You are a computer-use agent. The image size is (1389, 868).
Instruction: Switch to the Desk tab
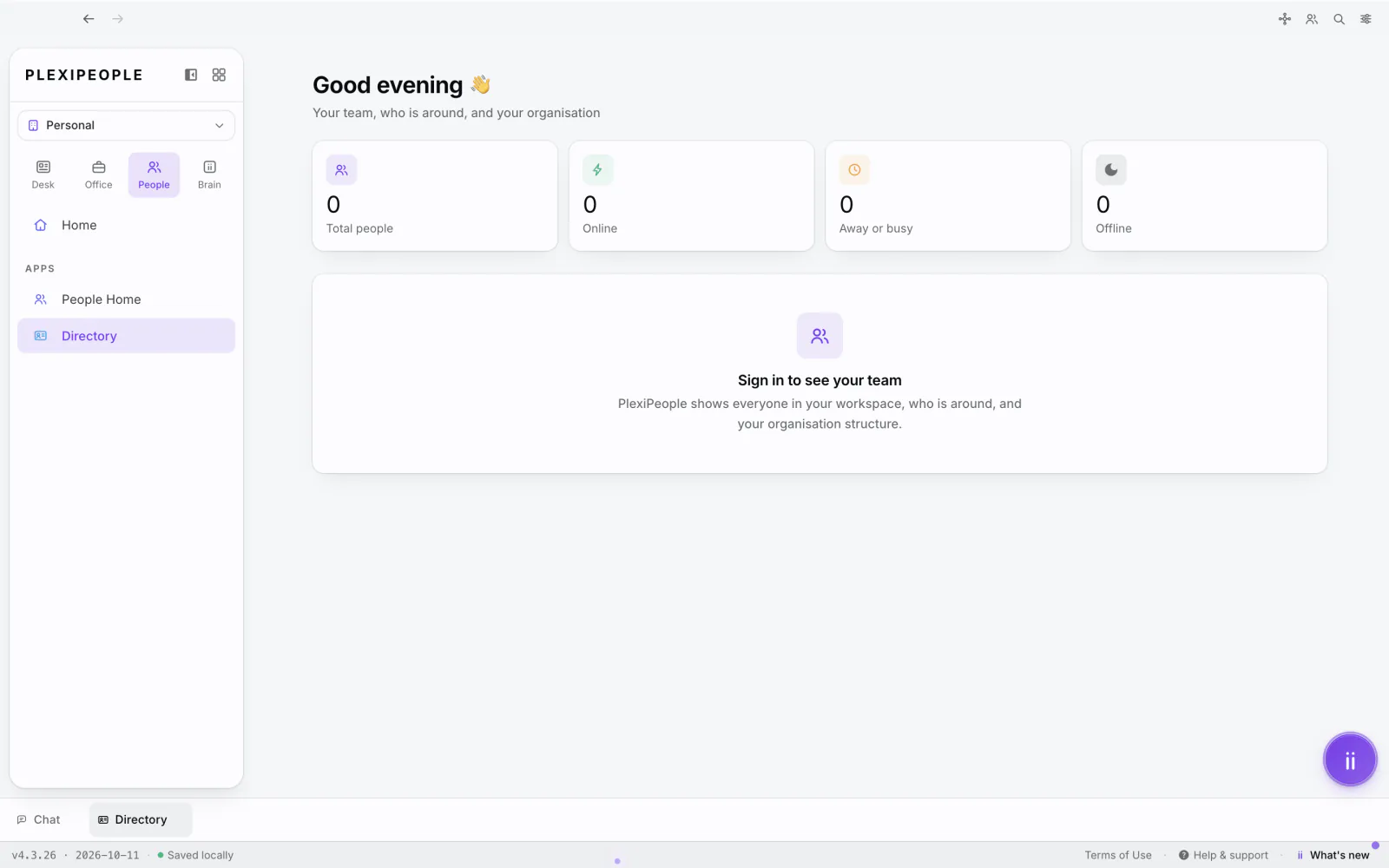click(x=43, y=174)
